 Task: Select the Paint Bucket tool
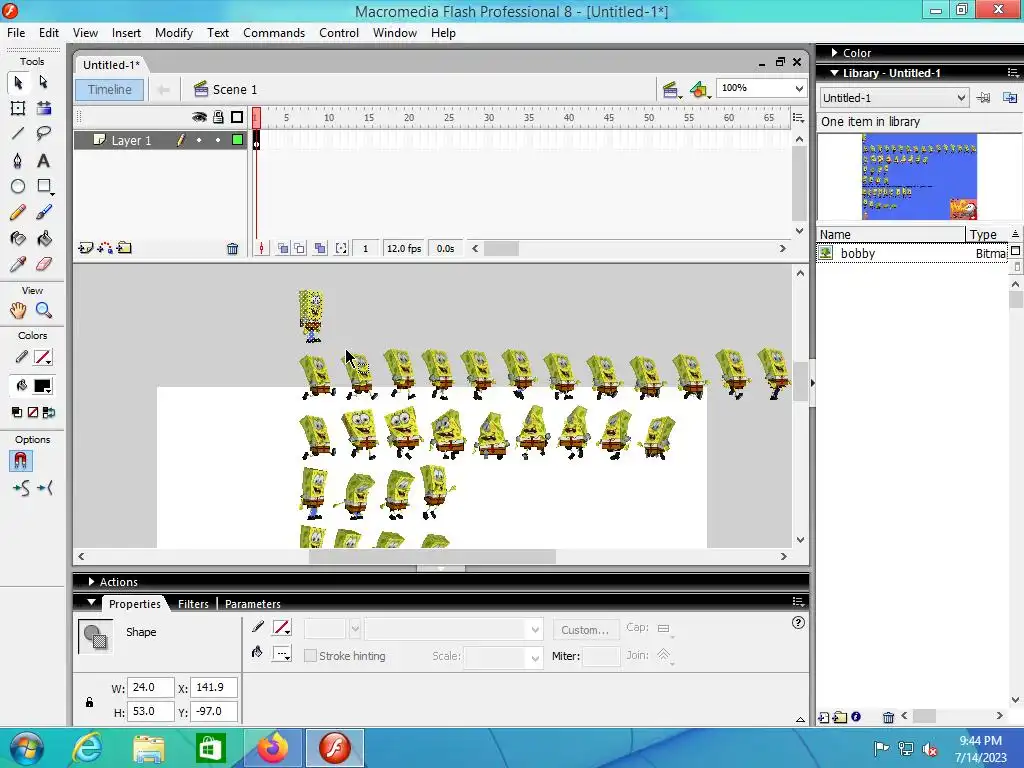pos(44,239)
